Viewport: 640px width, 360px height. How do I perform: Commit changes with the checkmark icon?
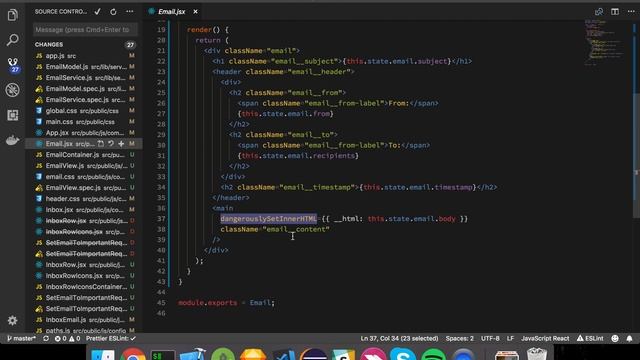[98, 11]
